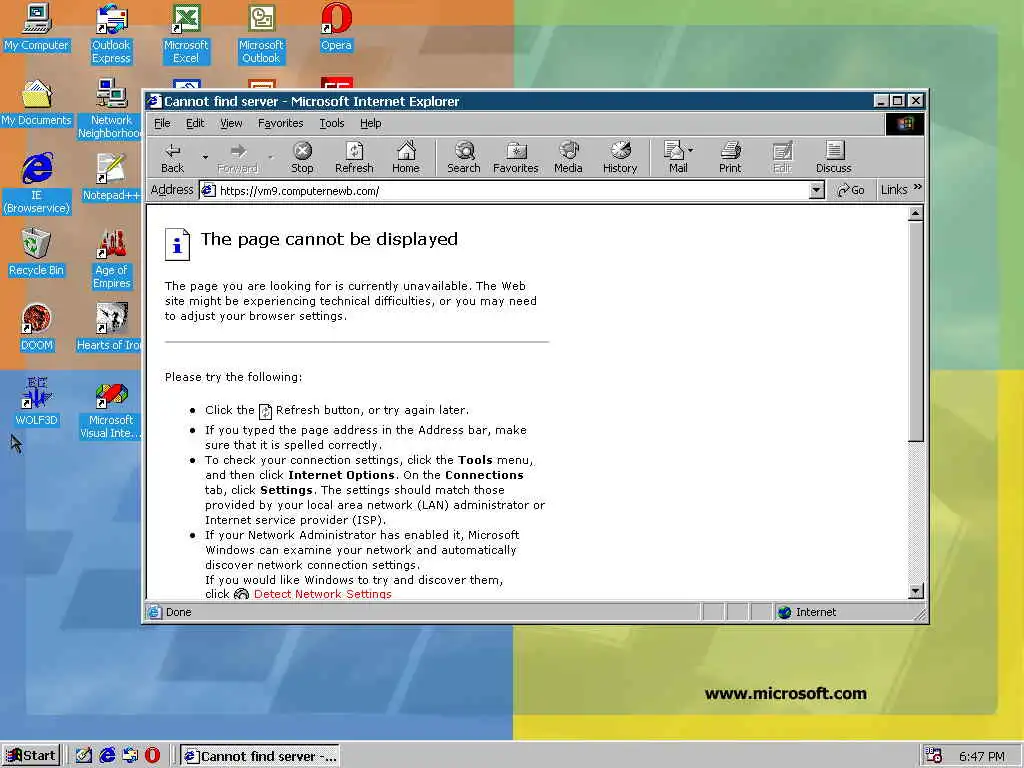Open the Edit menu

[x=195, y=123]
